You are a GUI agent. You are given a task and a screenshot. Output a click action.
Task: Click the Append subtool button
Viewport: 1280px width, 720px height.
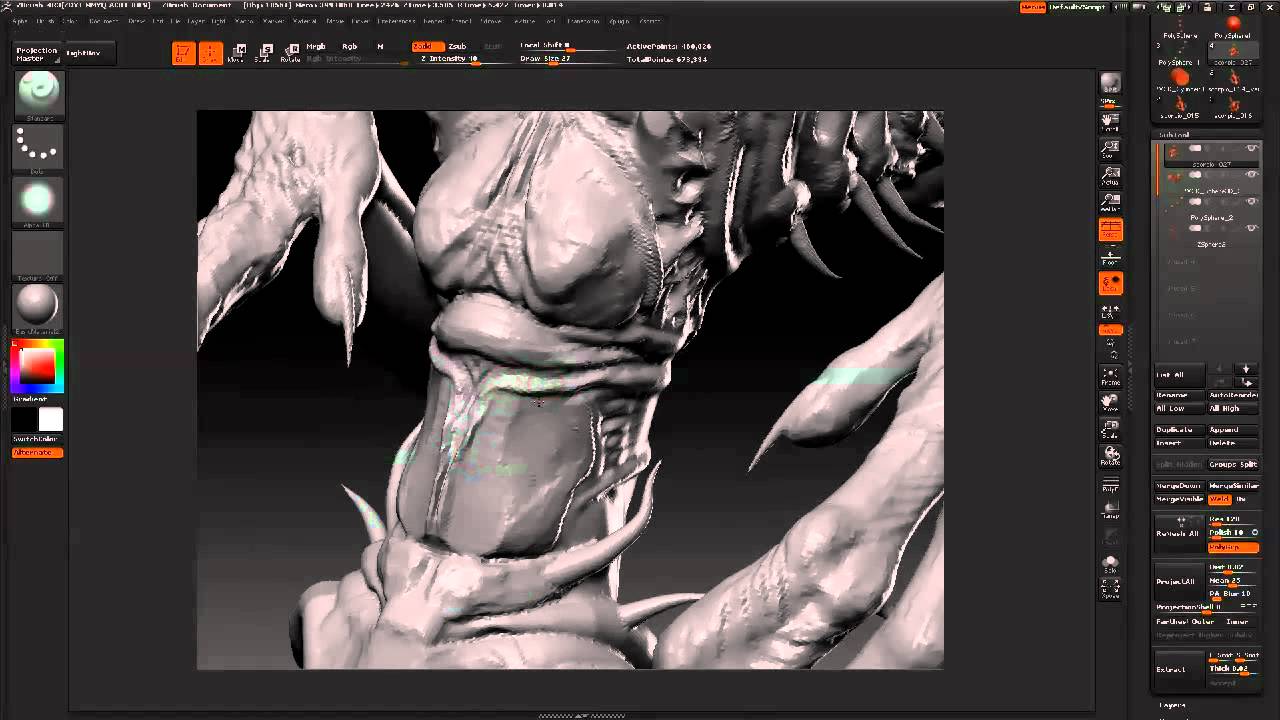coord(1233,430)
